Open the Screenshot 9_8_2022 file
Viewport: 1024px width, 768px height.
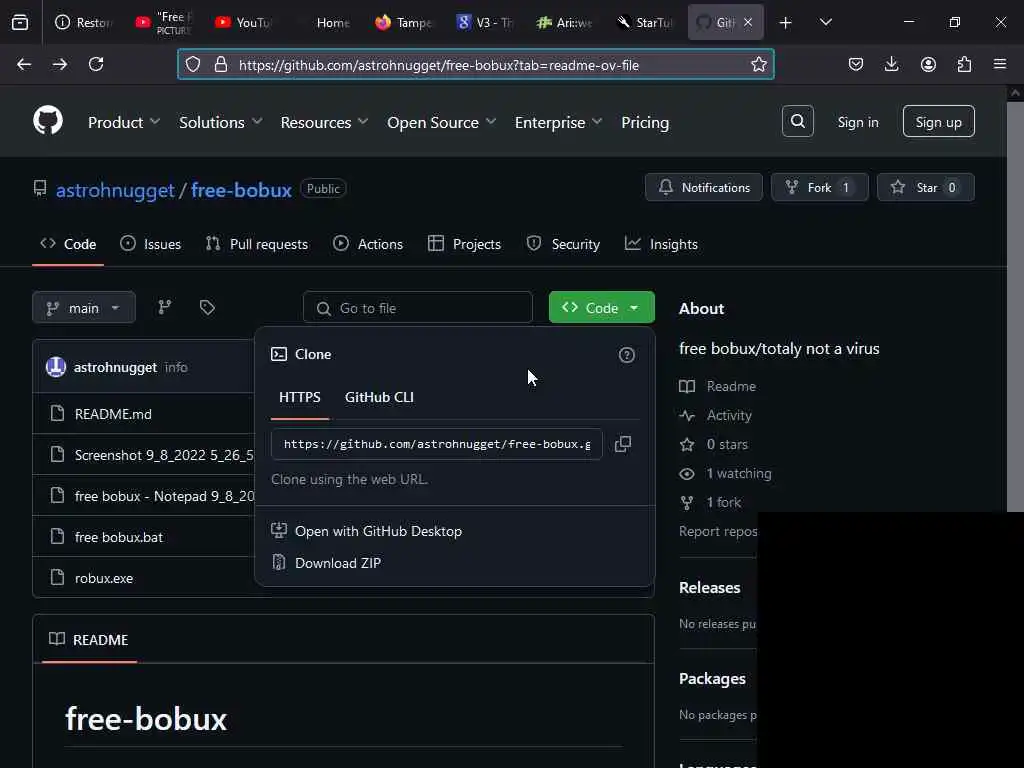click(x=164, y=455)
